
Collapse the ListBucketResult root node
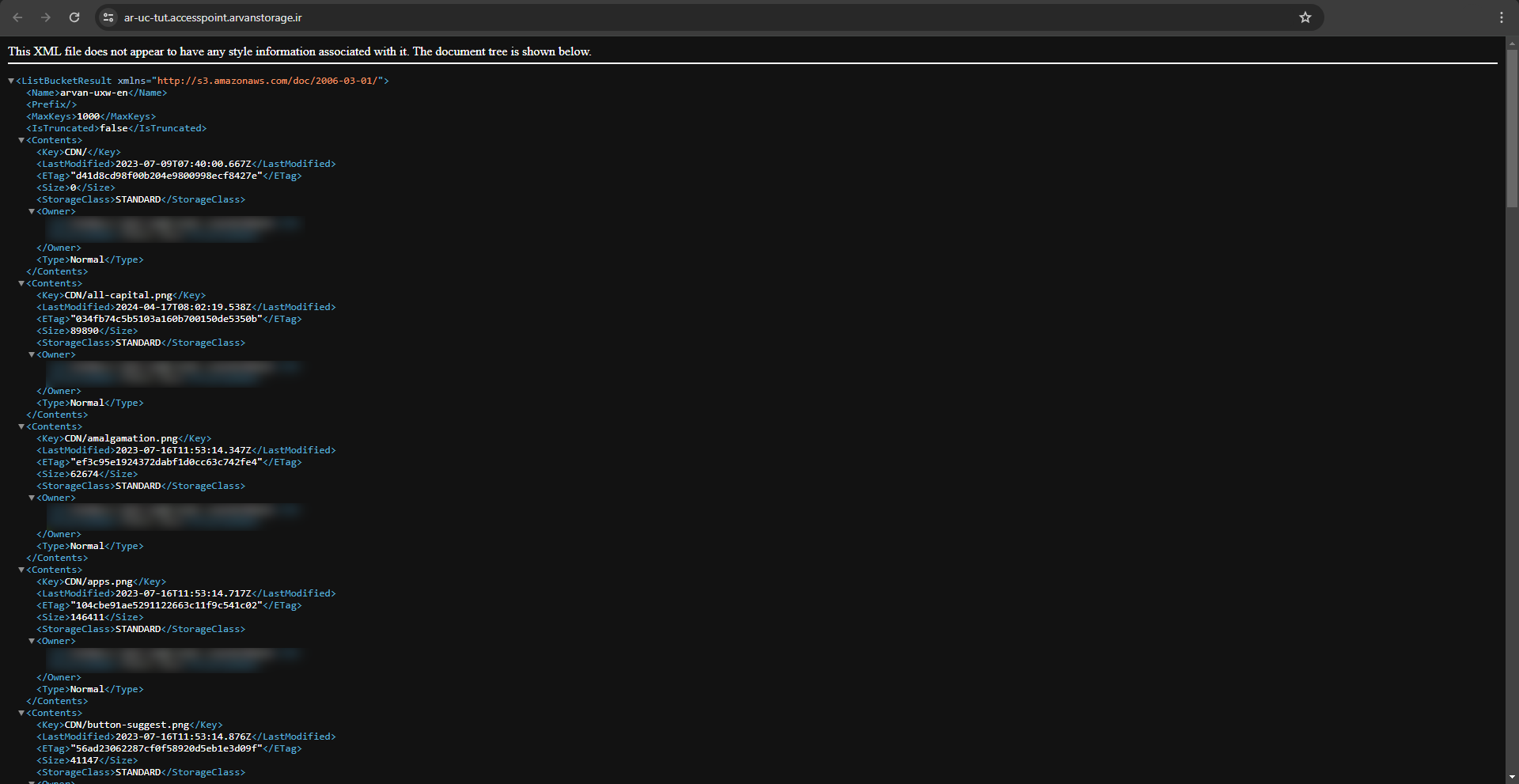[11, 81]
